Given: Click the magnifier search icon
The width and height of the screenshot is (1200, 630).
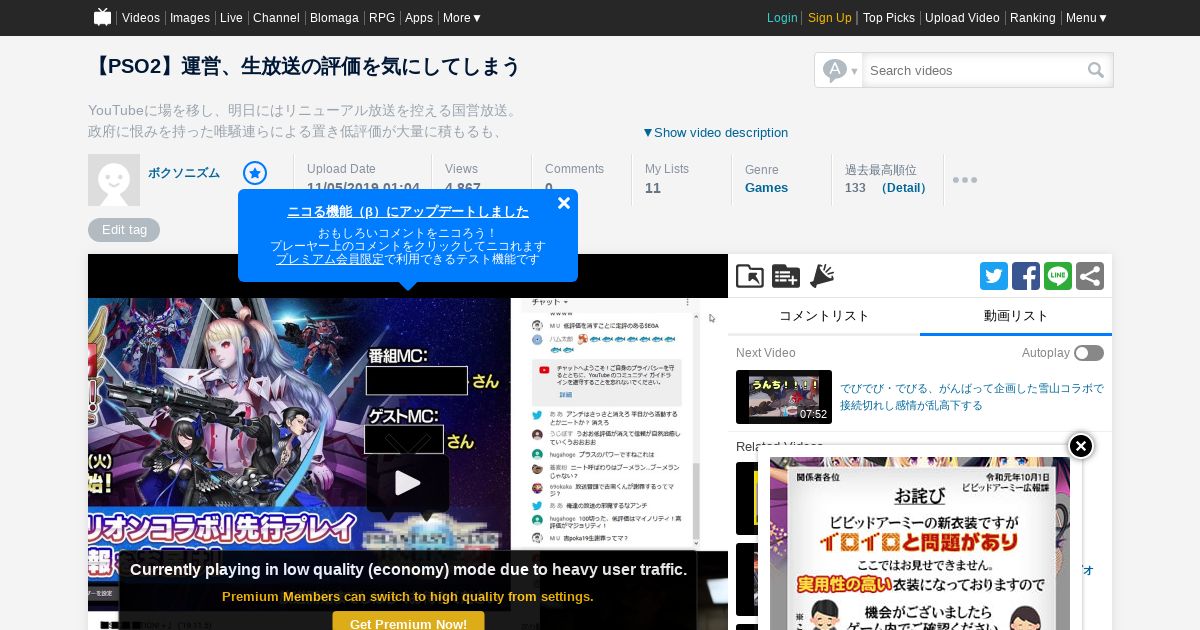Looking at the screenshot, I should click(x=1097, y=70).
